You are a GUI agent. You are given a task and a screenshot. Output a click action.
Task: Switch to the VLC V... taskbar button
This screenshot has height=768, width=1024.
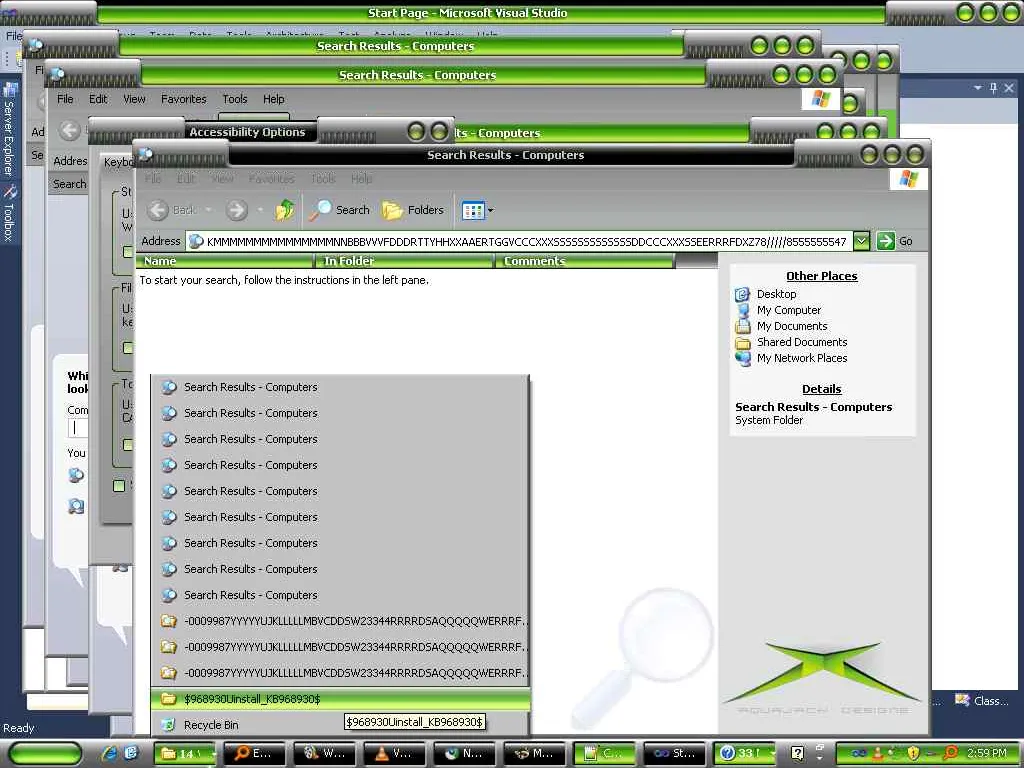(x=394, y=754)
